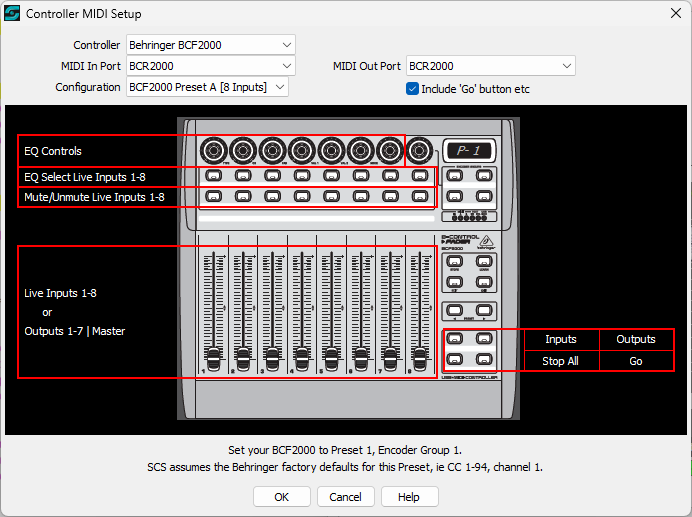Image resolution: width=692 pixels, height=517 pixels.
Task: Click the Outputs hardware button in the red box
Action: (484, 339)
